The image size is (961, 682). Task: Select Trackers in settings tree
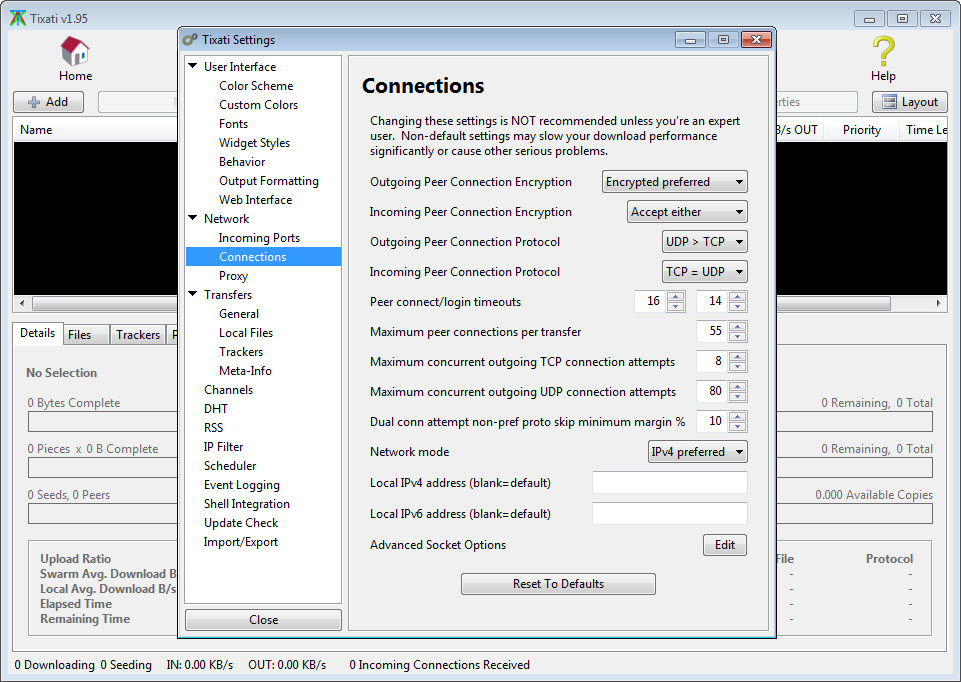pyautogui.click(x=241, y=352)
